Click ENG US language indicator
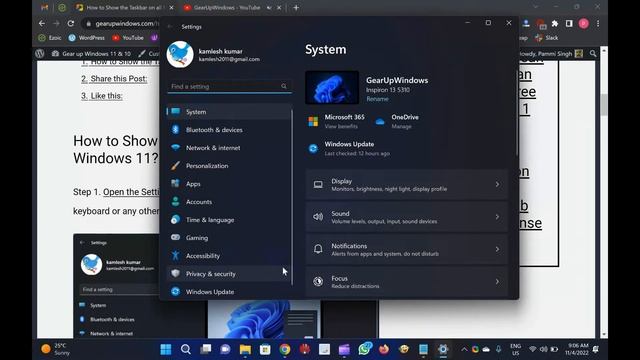The image size is (640, 360). click(516, 349)
